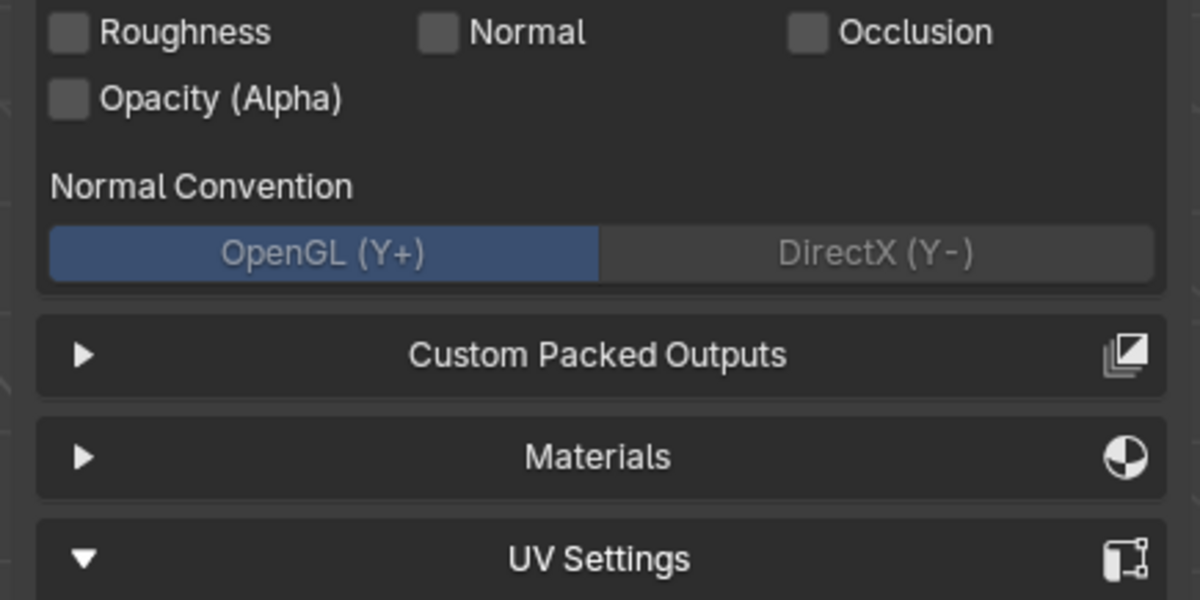Click the UV Settings header title text
1200x600 pixels.
point(599,559)
